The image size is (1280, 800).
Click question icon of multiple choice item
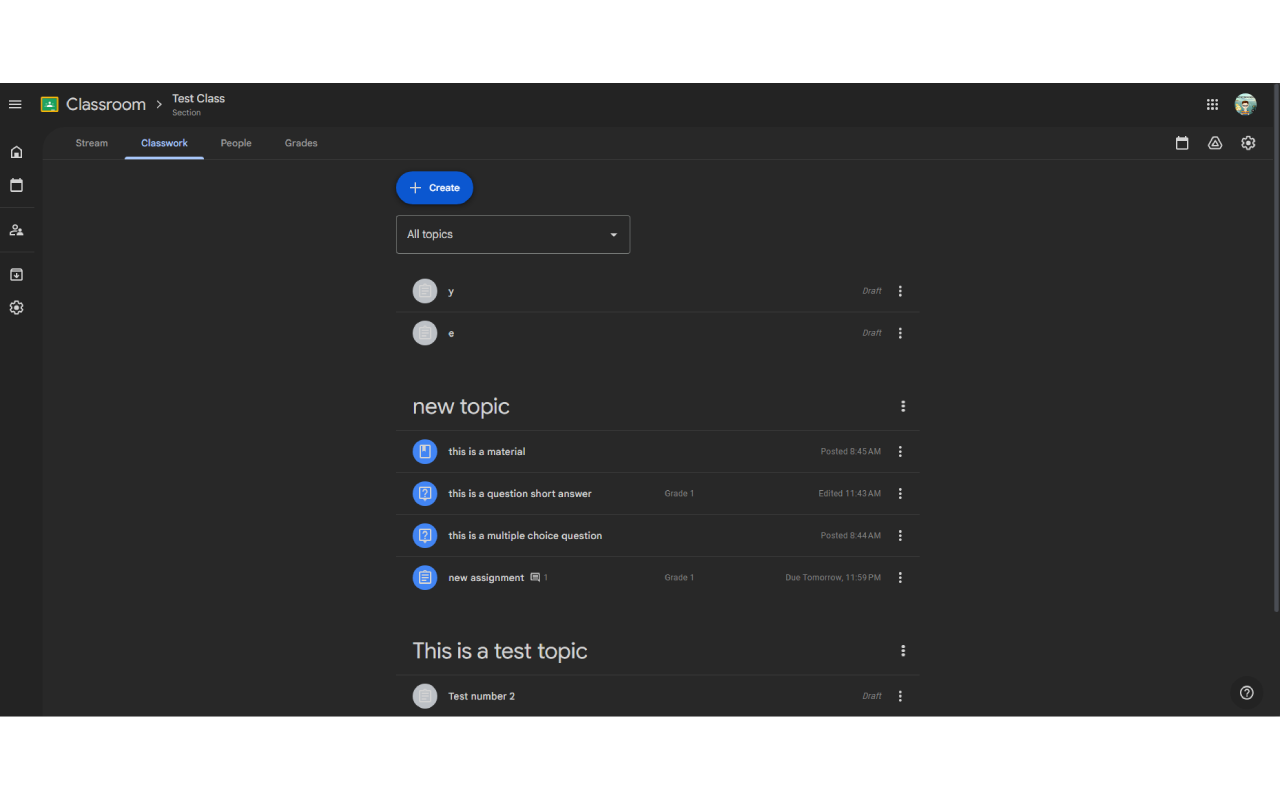click(x=425, y=536)
